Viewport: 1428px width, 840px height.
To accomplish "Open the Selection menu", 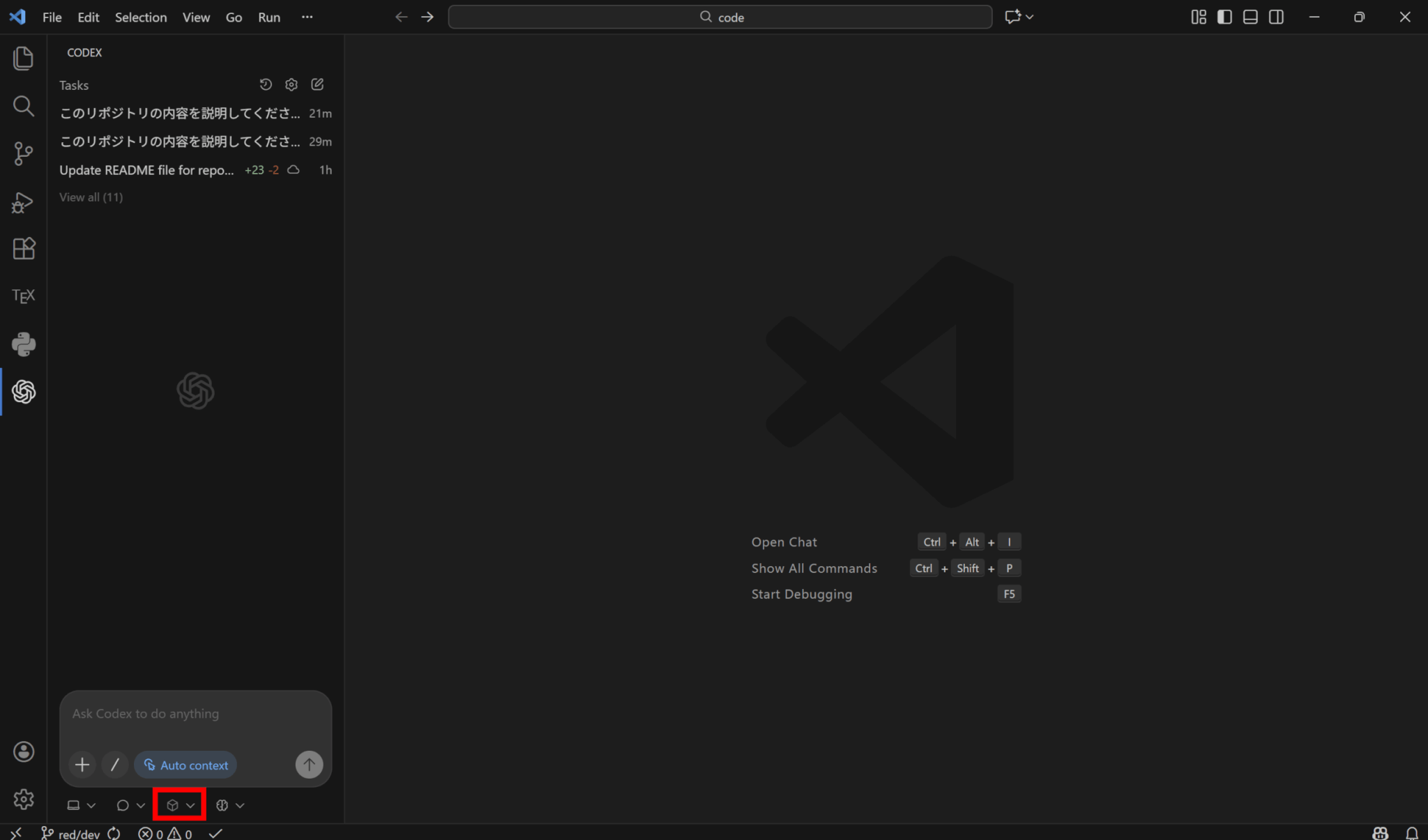I will [x=141, y=17].
